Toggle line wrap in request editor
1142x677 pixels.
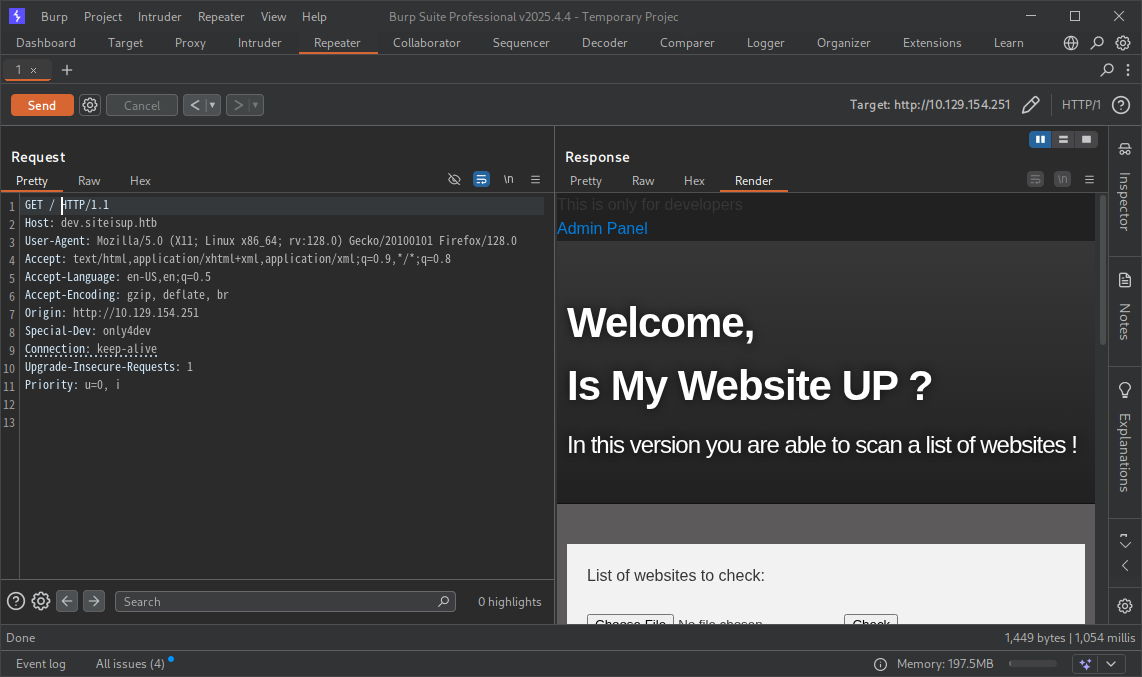[481, 180]
